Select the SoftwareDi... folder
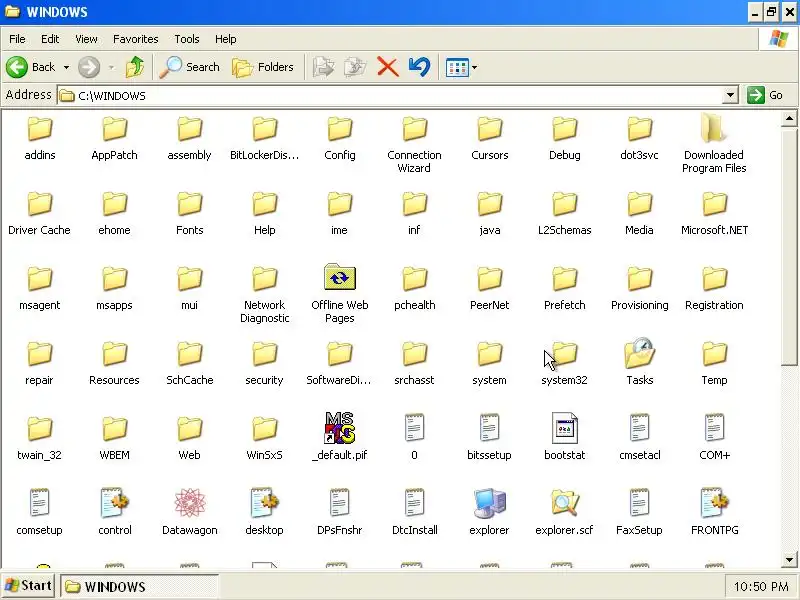The image size is (800, 600). (340, 363)
